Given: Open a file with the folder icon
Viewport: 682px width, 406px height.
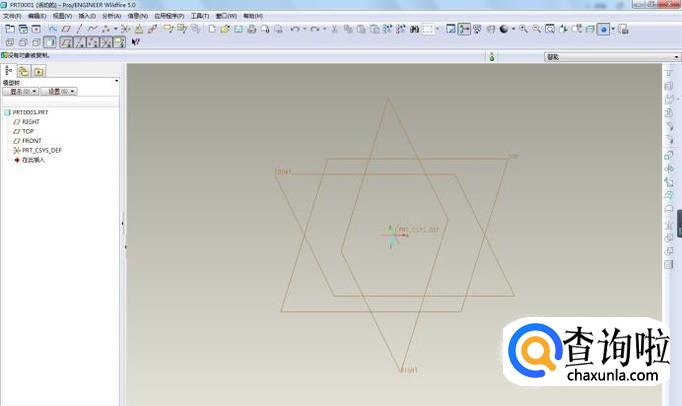Looking at the screenshot, I should click(225, 29).
